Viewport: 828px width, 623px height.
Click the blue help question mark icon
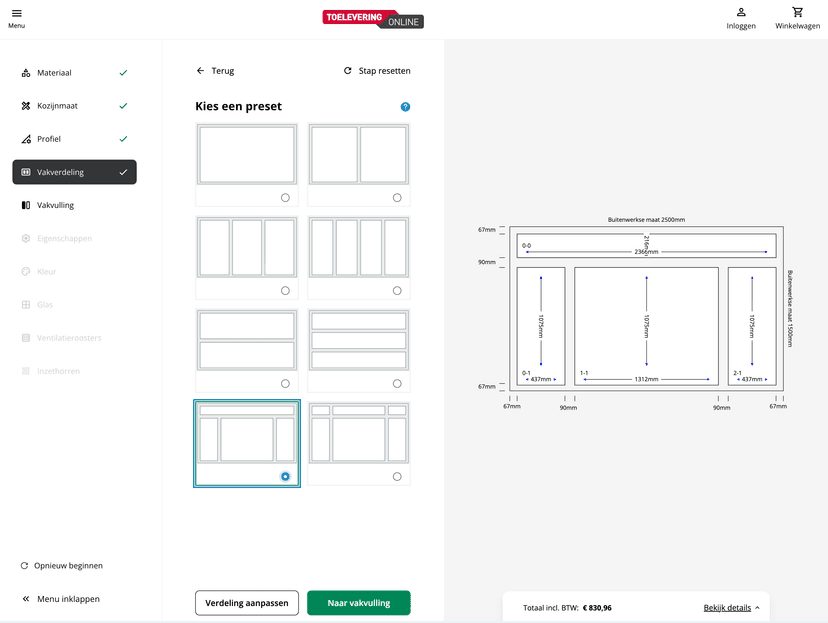pos(405,107)
